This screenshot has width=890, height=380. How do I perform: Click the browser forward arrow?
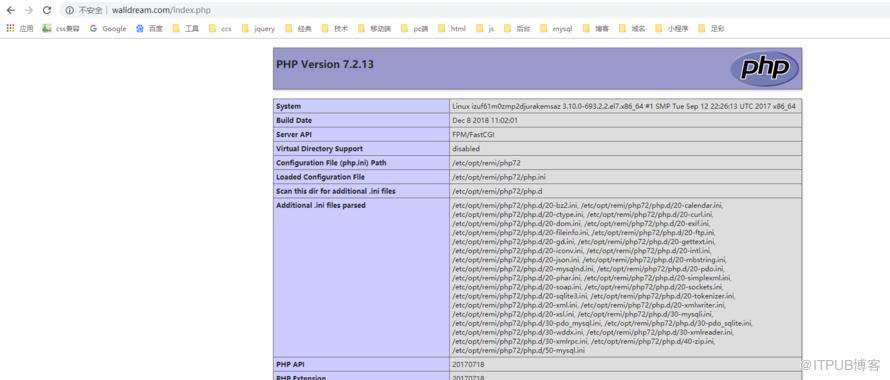(x=29, y=10)
